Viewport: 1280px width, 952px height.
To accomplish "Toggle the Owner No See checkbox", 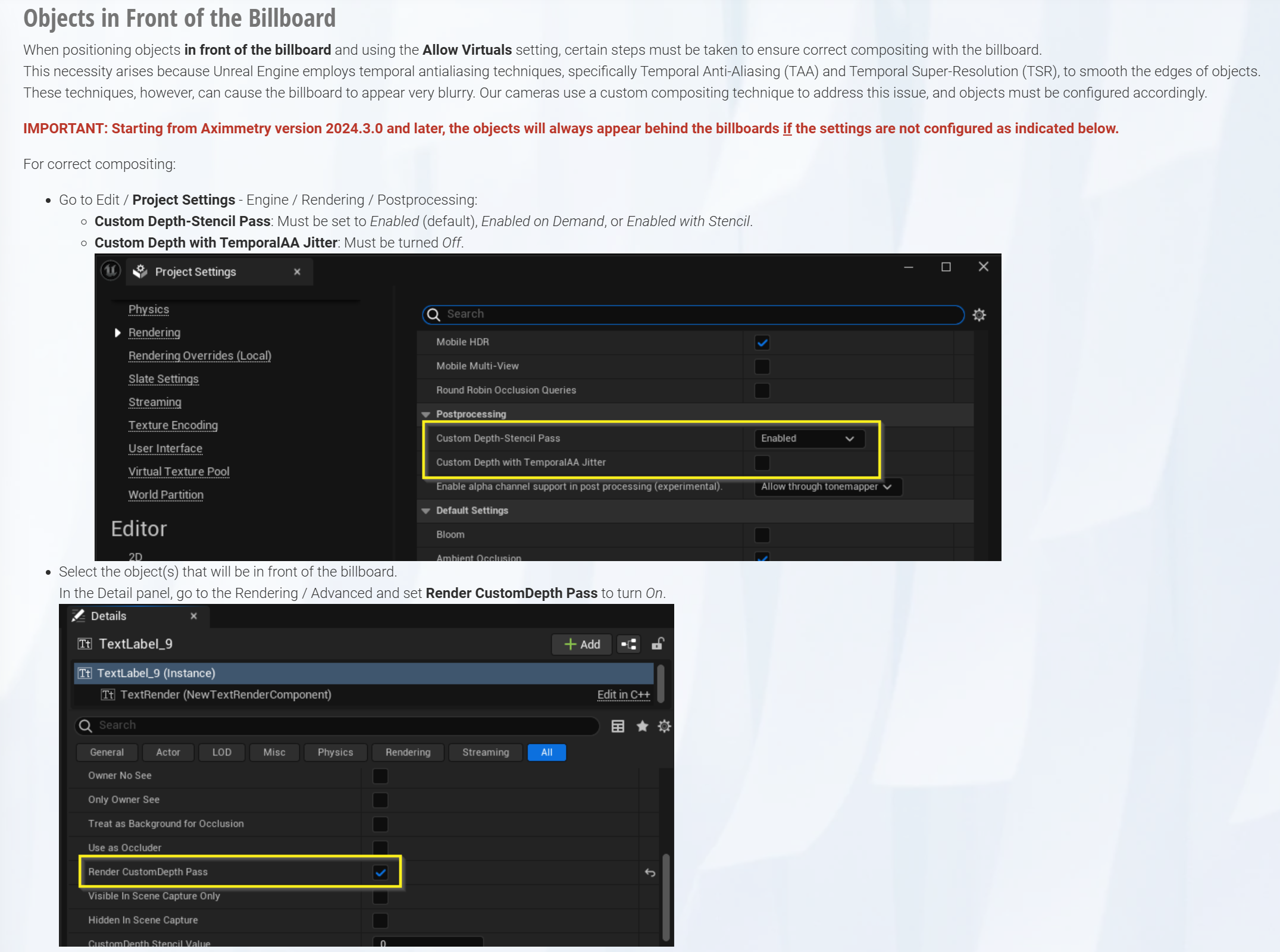I will [380, 776].
